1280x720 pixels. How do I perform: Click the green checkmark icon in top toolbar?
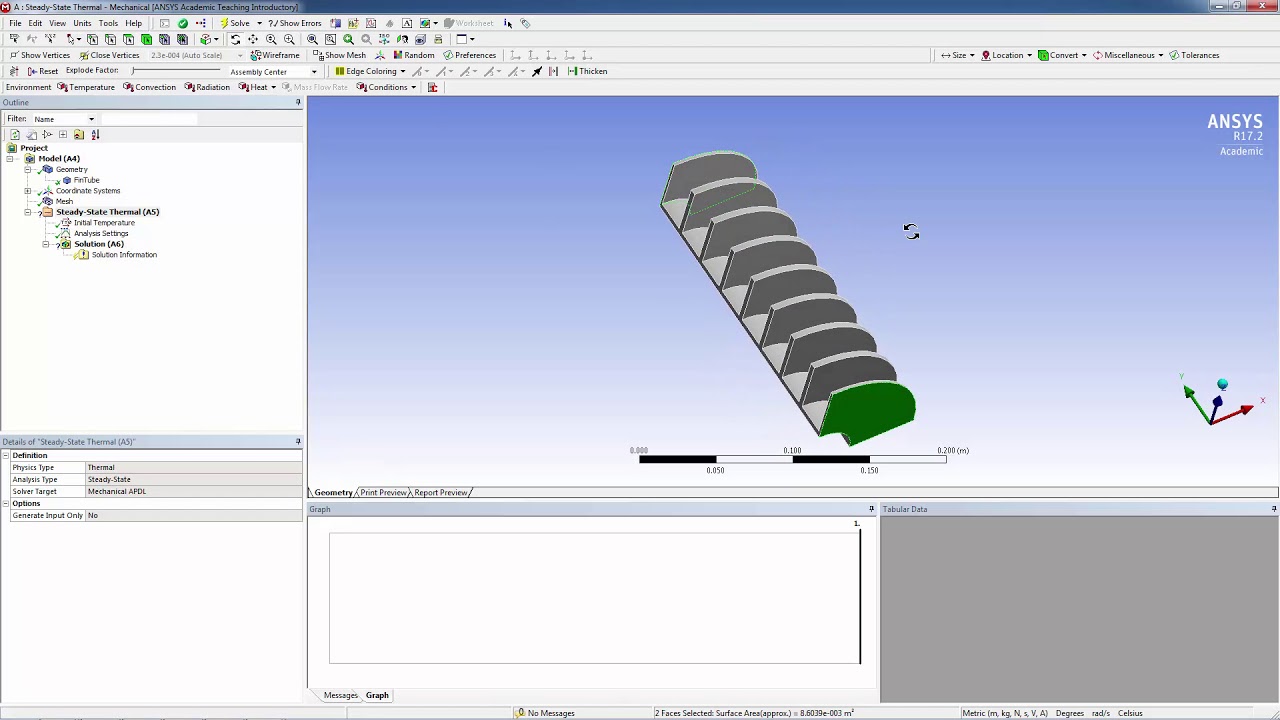(182, 23)
